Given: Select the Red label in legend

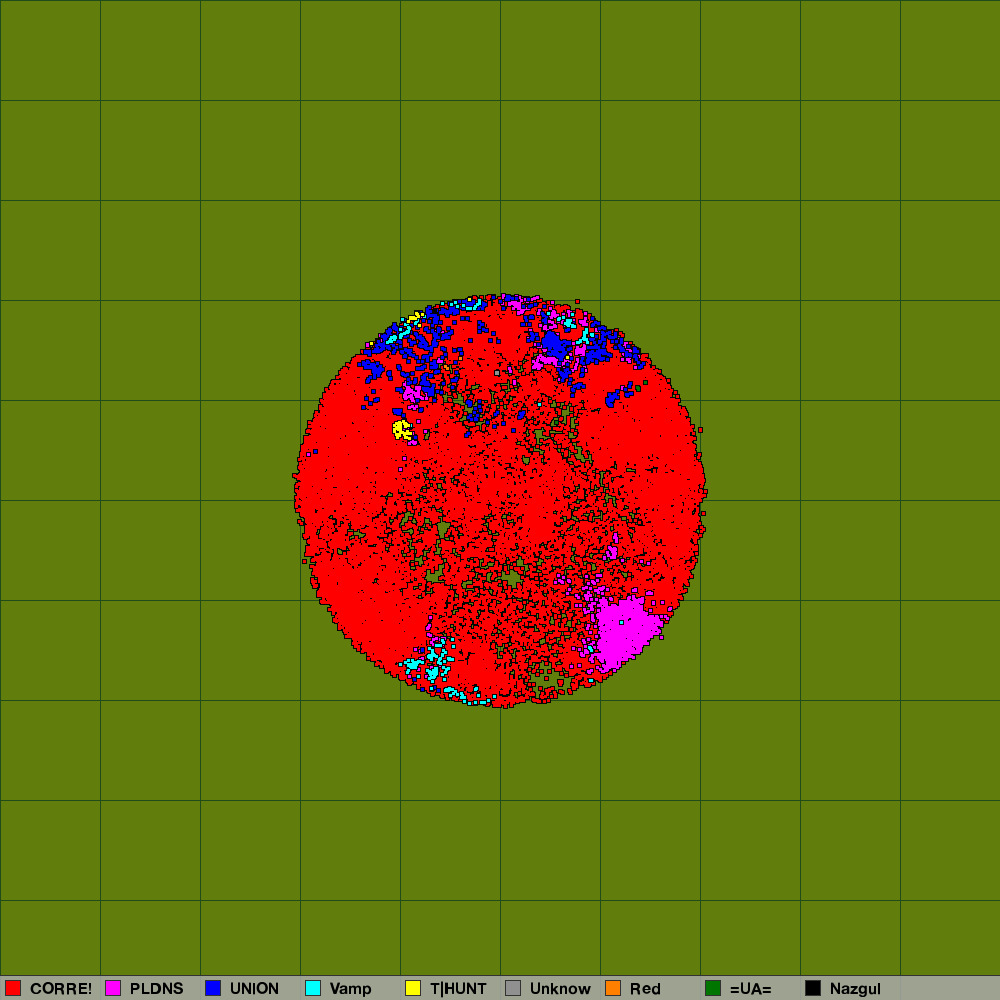Looking at the screenshot, I should 645,989.
